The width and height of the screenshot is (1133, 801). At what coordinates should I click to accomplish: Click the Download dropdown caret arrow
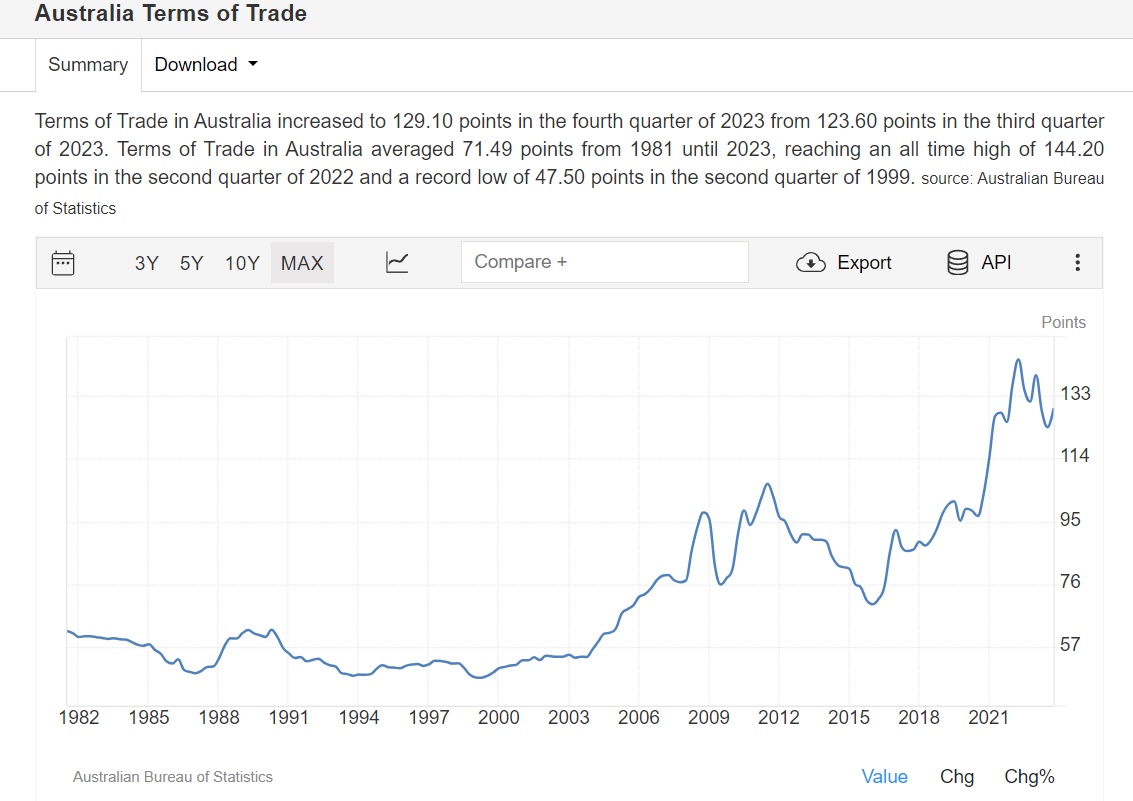coord(252,64)
